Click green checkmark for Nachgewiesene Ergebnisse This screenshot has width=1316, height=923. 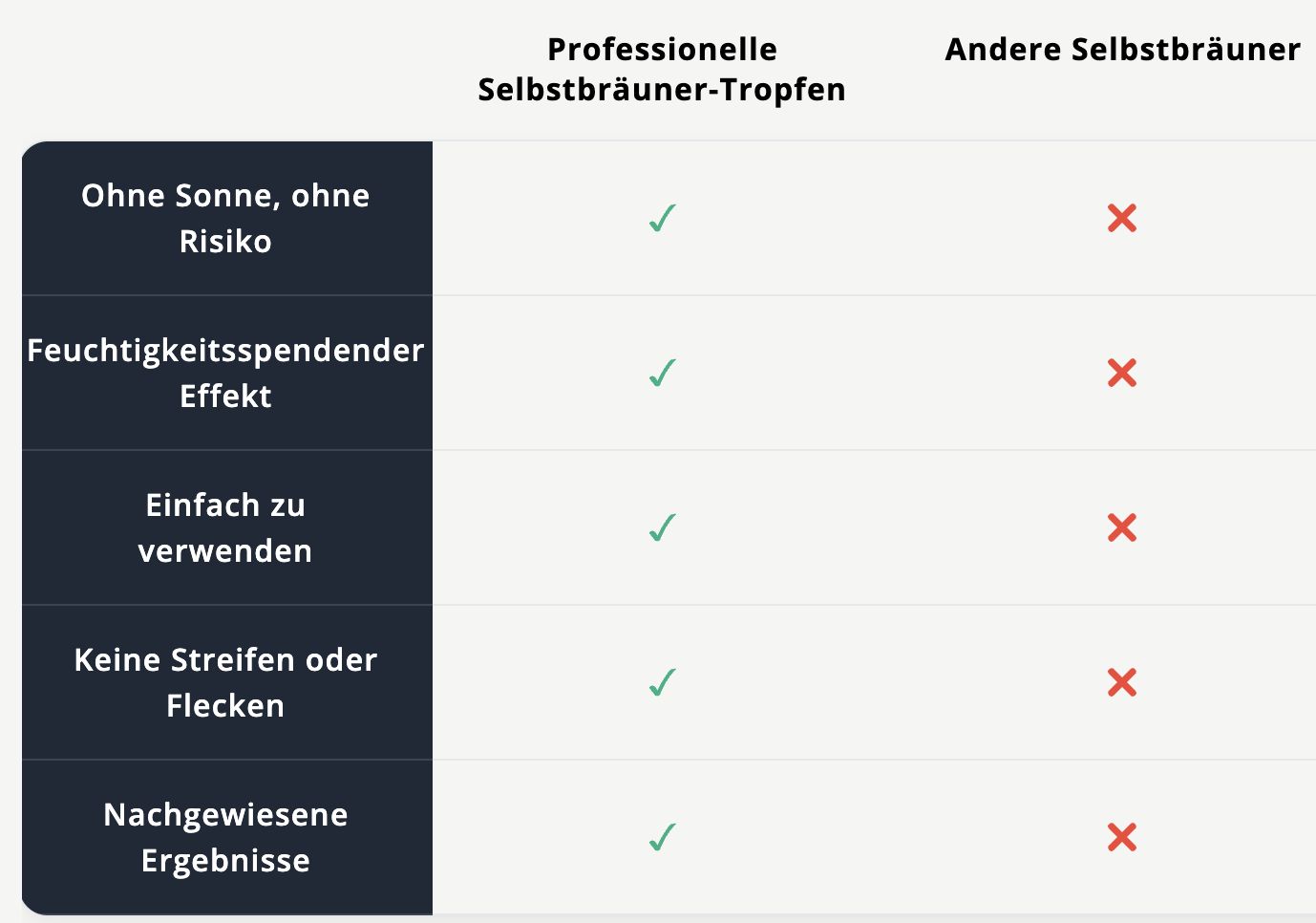pyautogui.click(x=663, y=837)
